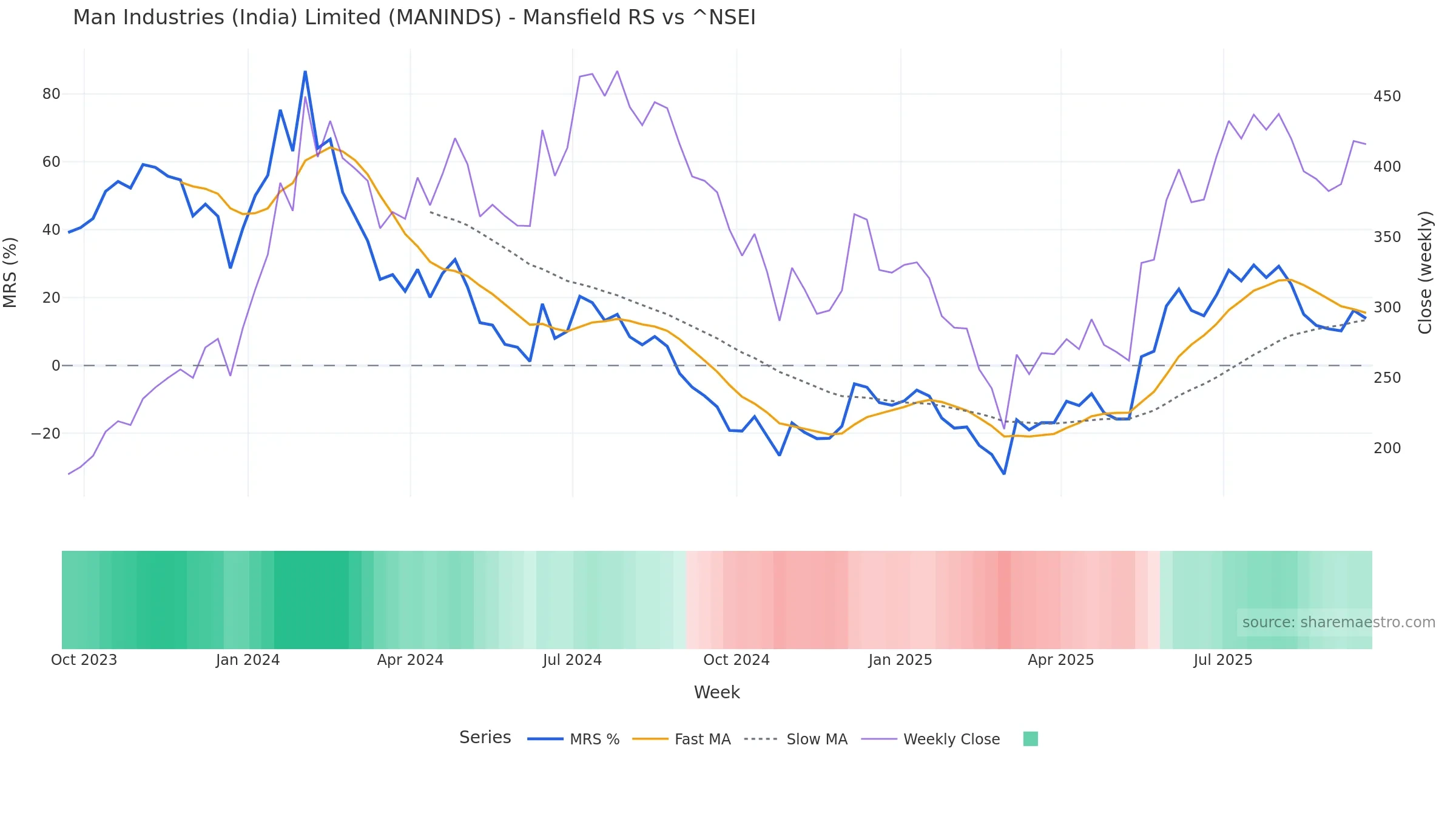Click the 80 tick on MRS axis
This screenshot has width=1456, height=819.
pos(52,94)
